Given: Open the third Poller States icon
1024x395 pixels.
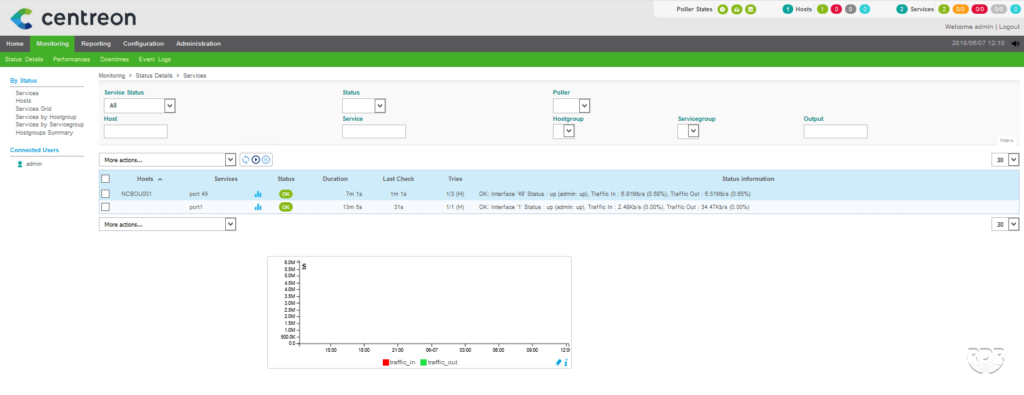Looking at the screenshot, I should click(x=751, y=9).
